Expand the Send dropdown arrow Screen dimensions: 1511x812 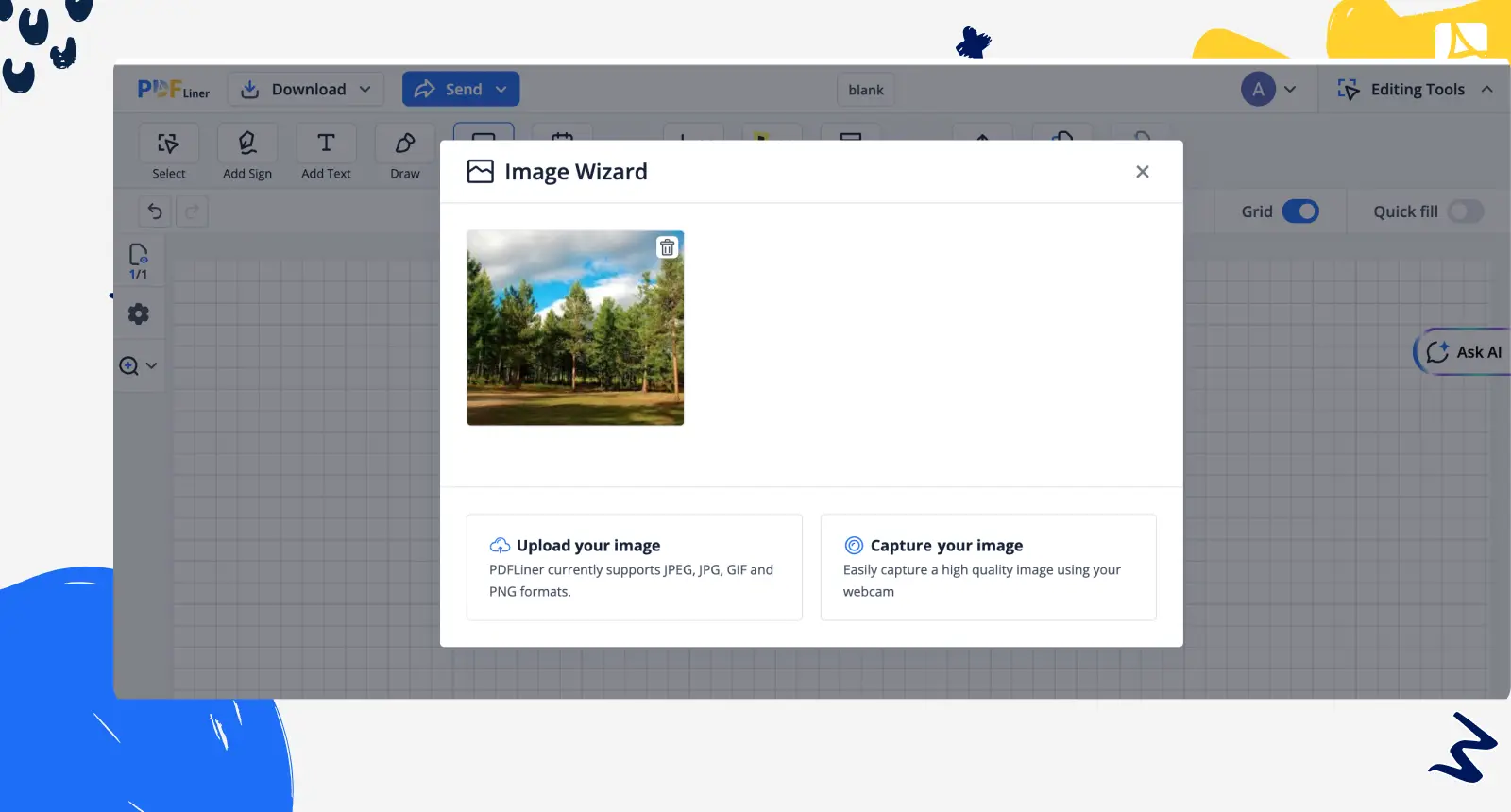(501, 90)
